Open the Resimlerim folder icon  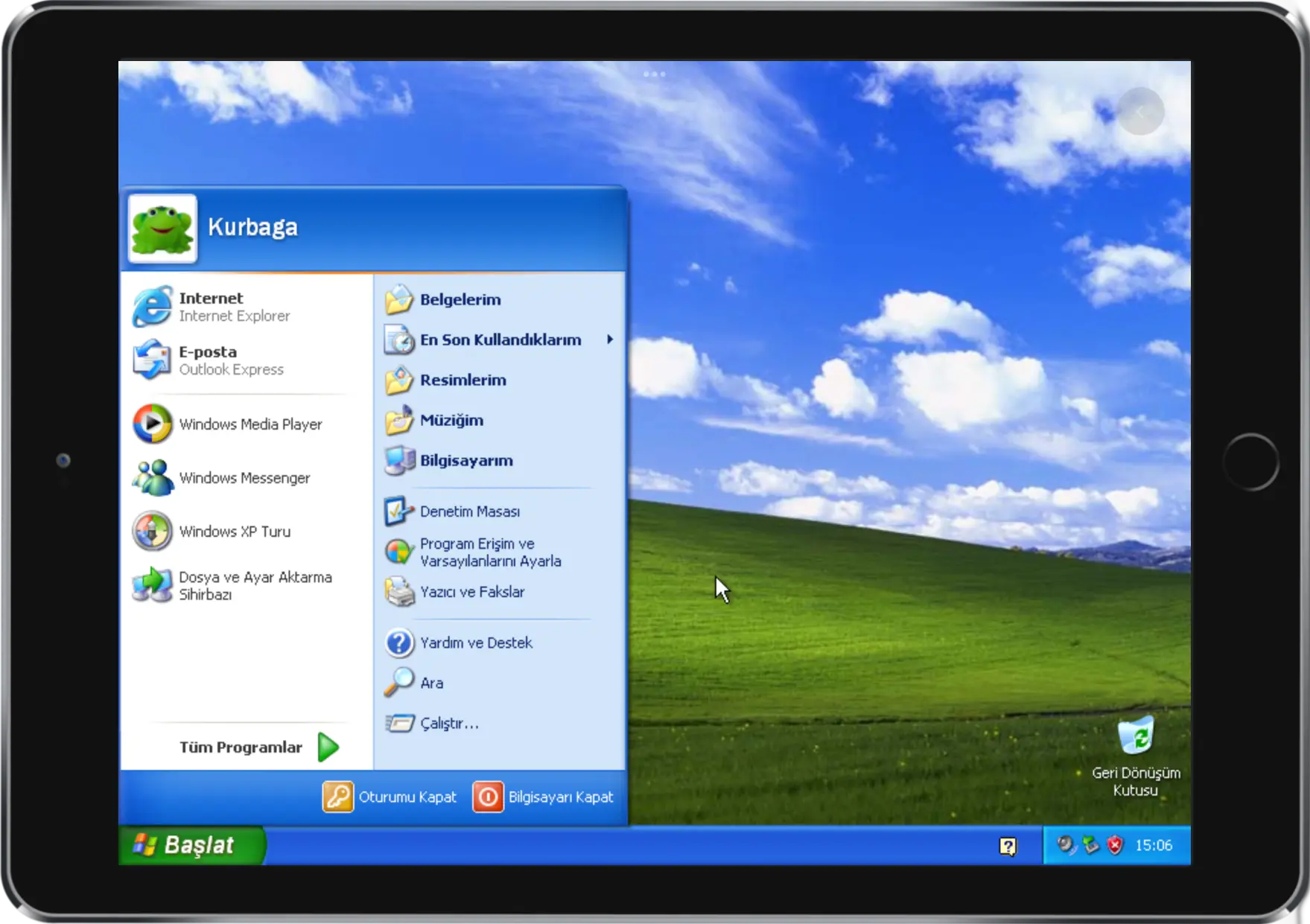[399, 380]
